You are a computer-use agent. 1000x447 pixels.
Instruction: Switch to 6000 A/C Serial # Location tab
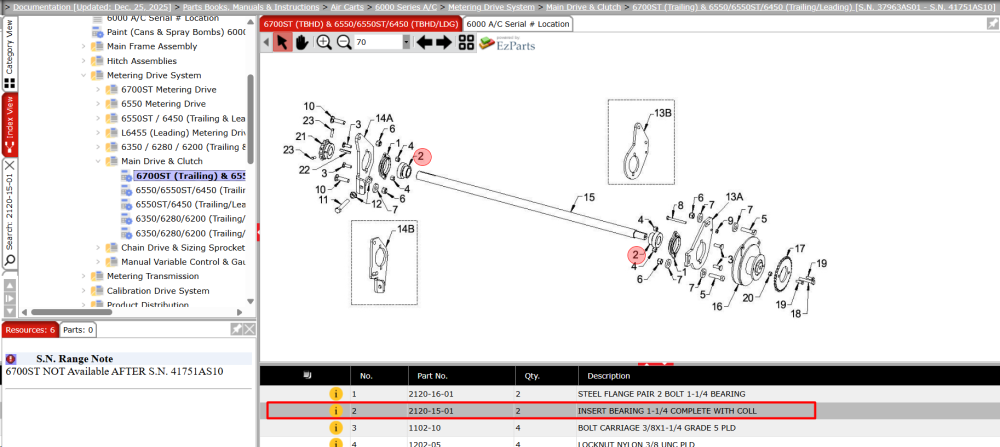tap(517, 24)
